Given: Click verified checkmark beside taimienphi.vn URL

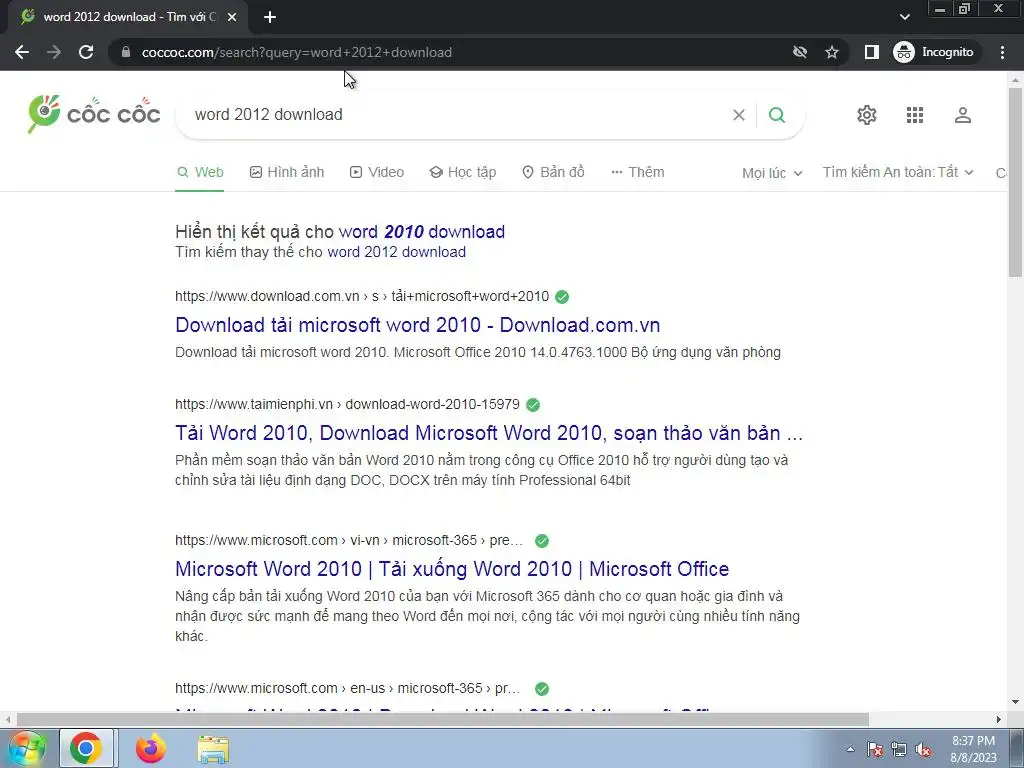Looking at the screenshot, I should click(533, 405).
